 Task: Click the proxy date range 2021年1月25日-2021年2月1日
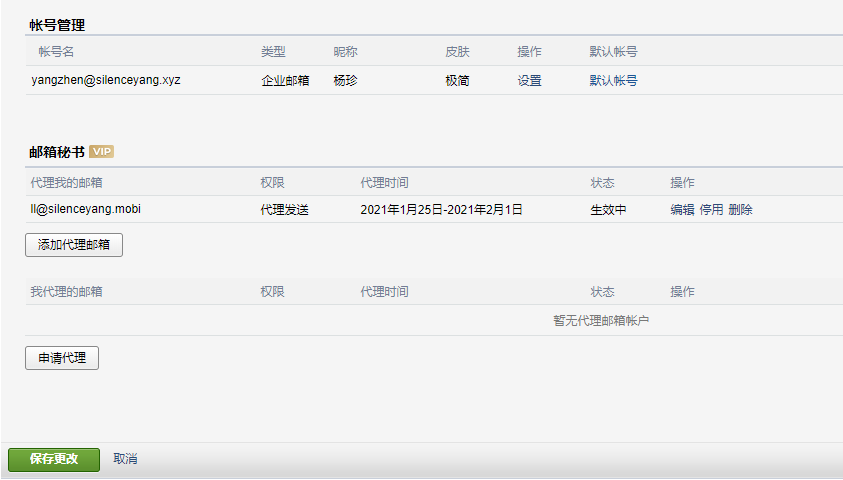pyautogui.click(x=441, y=210)
